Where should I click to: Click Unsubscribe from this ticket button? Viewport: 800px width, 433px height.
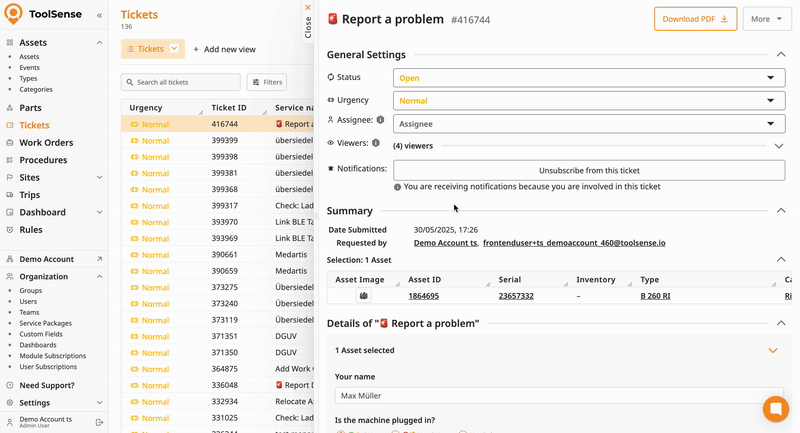coord(589,170)
